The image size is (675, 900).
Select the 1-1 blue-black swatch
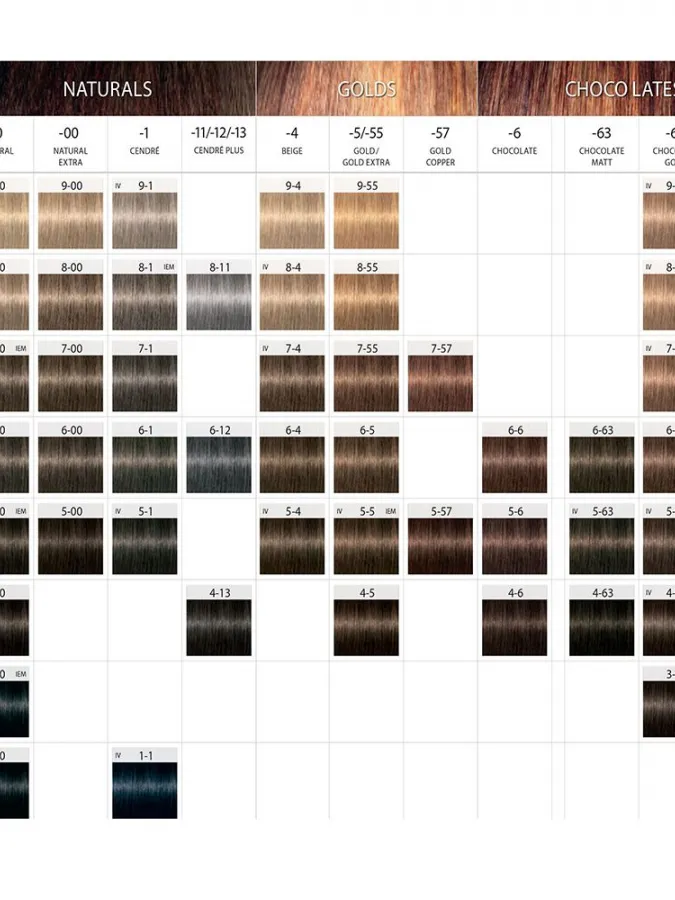(x=145, y=783)
